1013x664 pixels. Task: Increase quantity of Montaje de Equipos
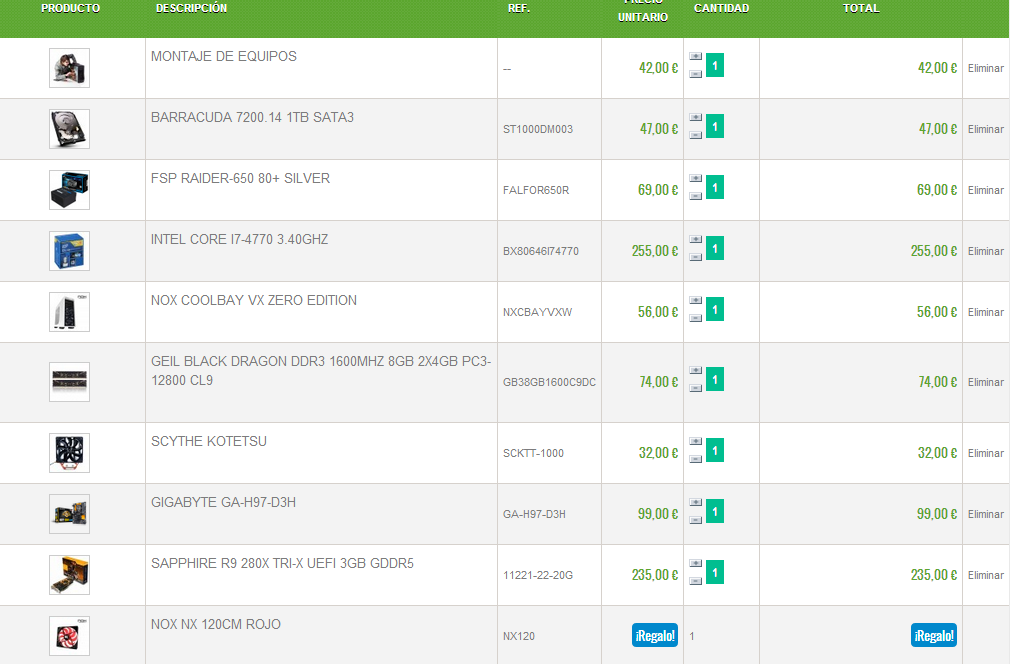(x=695, y=56)
